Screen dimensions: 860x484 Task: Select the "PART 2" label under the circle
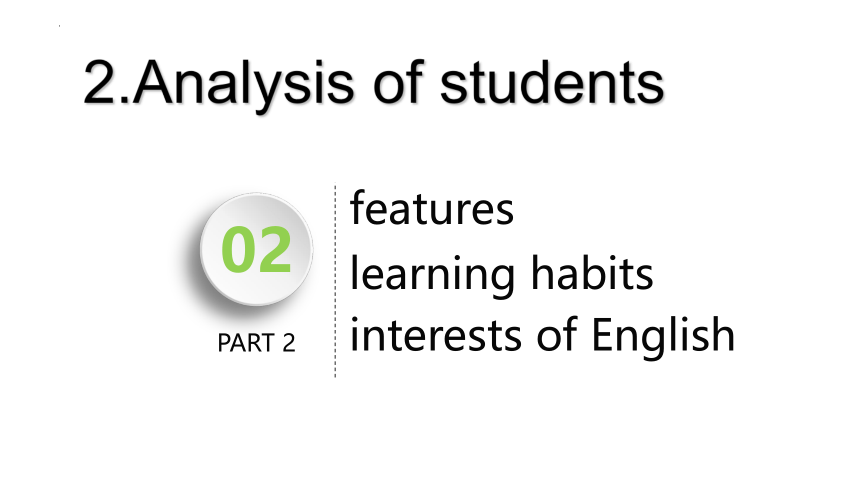(x=256, y=343)
